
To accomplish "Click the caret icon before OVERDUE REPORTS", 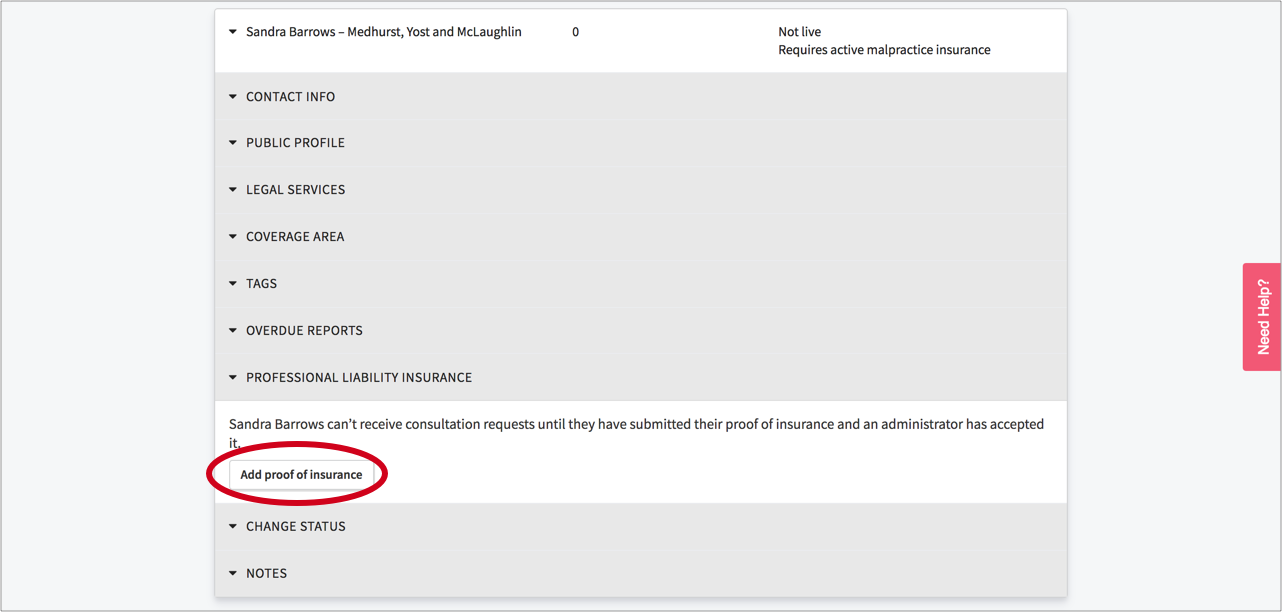I will click(233, 331).
